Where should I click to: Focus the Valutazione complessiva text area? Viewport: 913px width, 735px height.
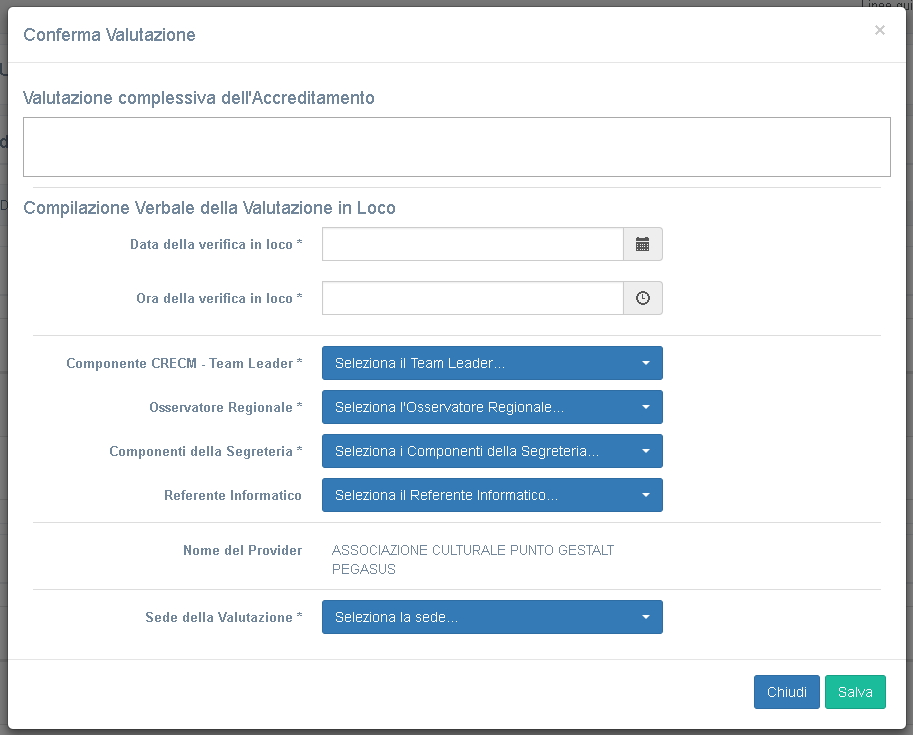457,147
